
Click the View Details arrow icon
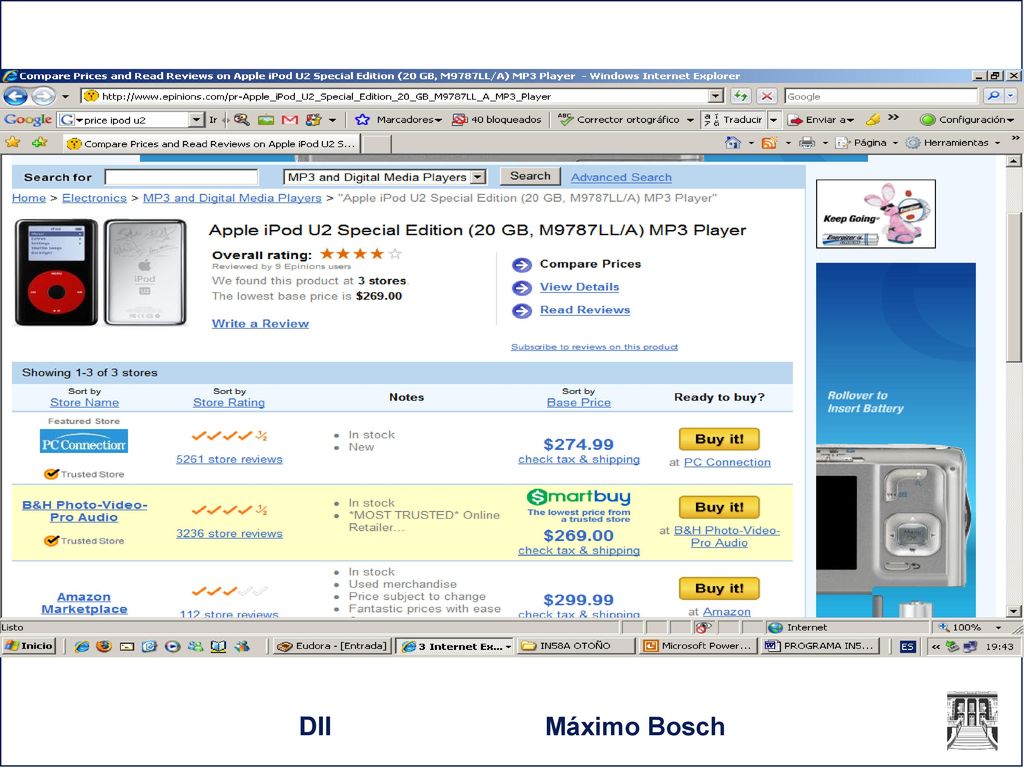click(x=522, y=287)
